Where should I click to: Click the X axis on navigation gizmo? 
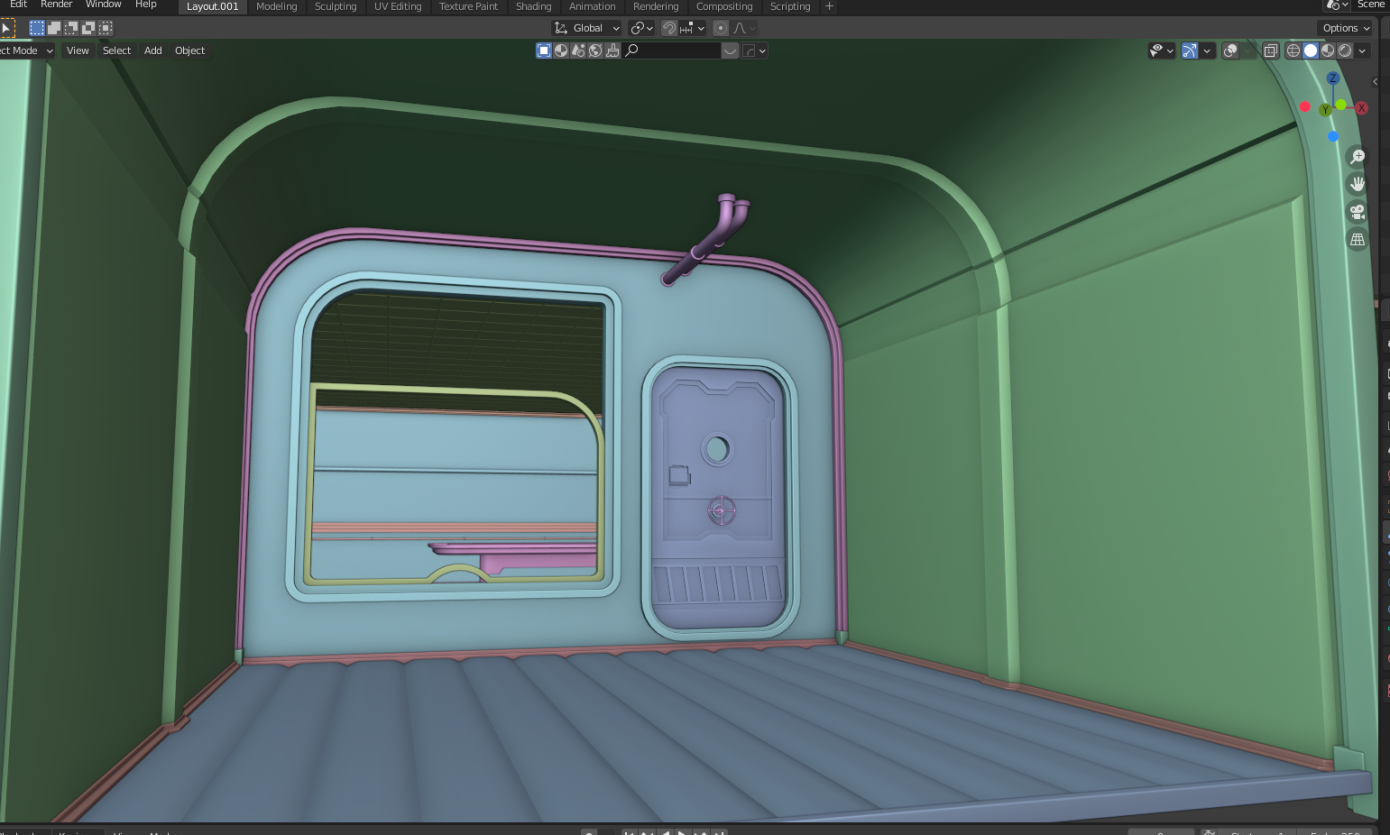tap(1362, 108)
